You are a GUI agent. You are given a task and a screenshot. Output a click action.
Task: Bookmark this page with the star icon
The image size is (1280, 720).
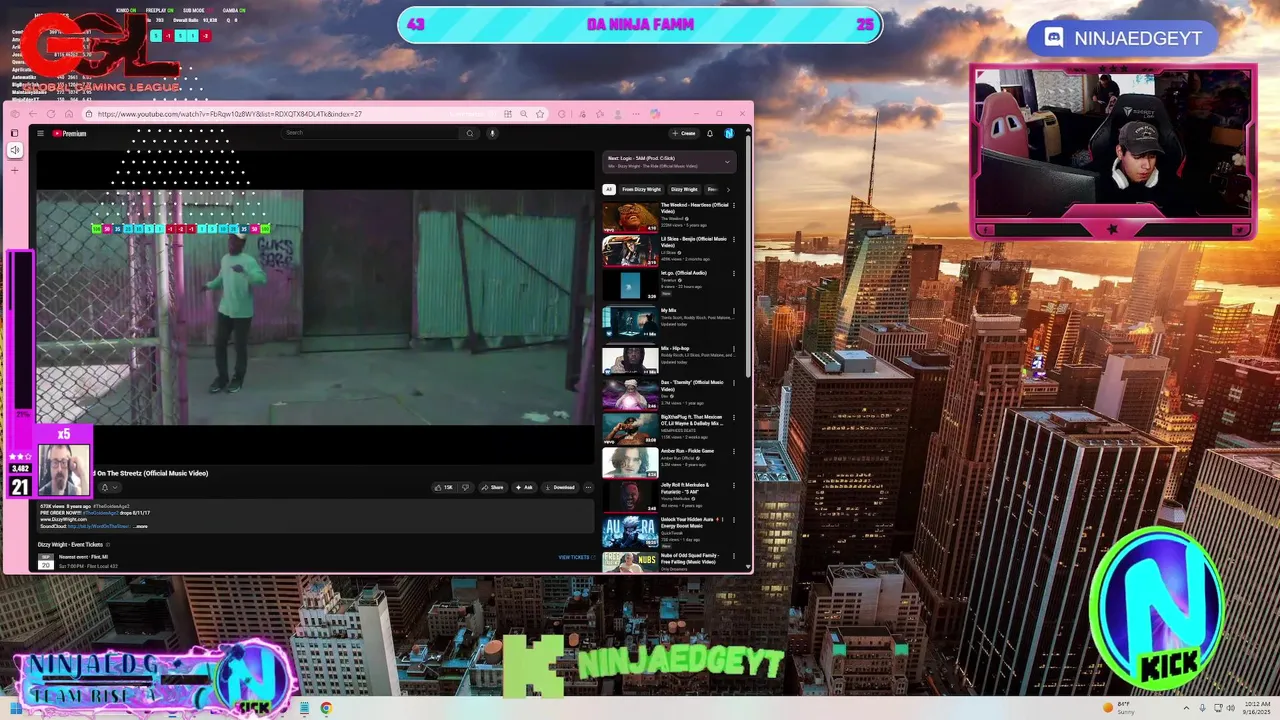coord(540,114)
